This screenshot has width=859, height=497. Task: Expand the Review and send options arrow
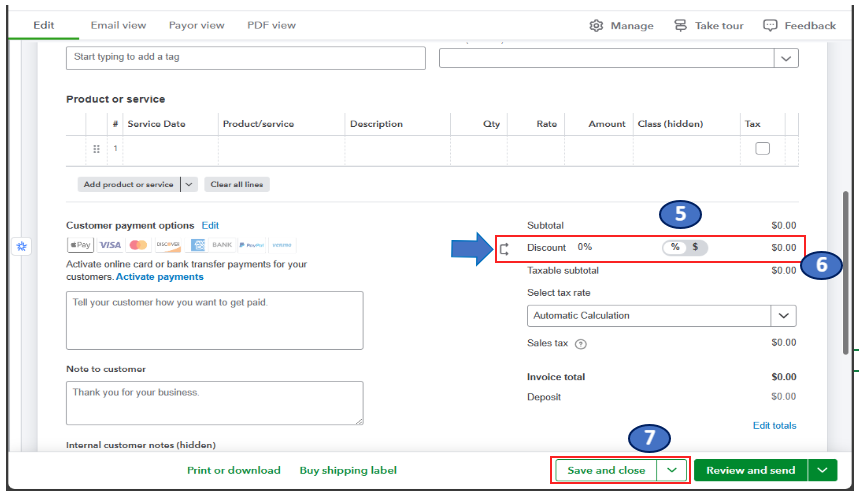822,470
